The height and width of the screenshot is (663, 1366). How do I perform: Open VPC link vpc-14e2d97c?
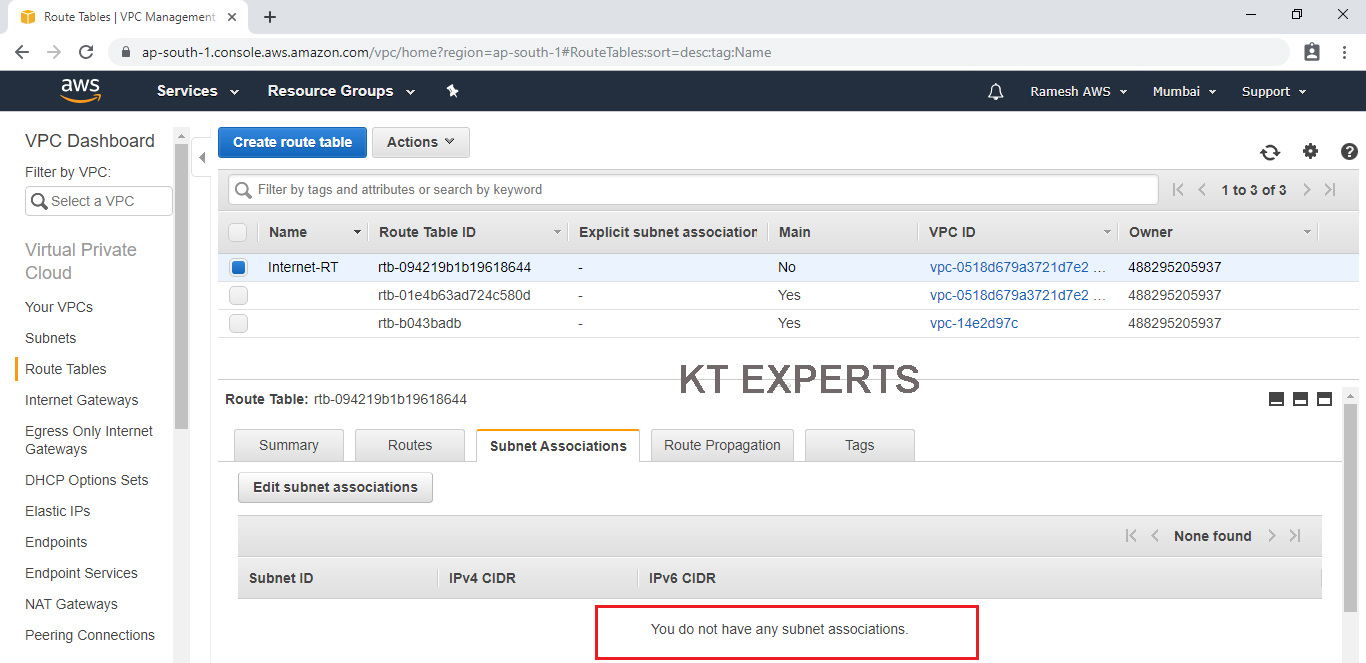point(974,323)
